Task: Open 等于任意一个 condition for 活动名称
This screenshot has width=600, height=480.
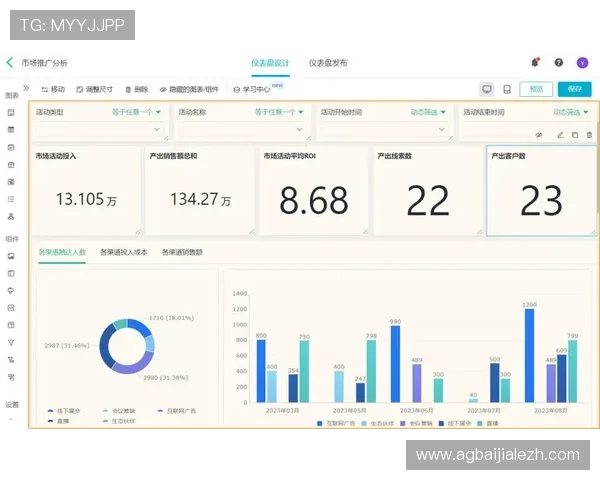Action: 279,112
